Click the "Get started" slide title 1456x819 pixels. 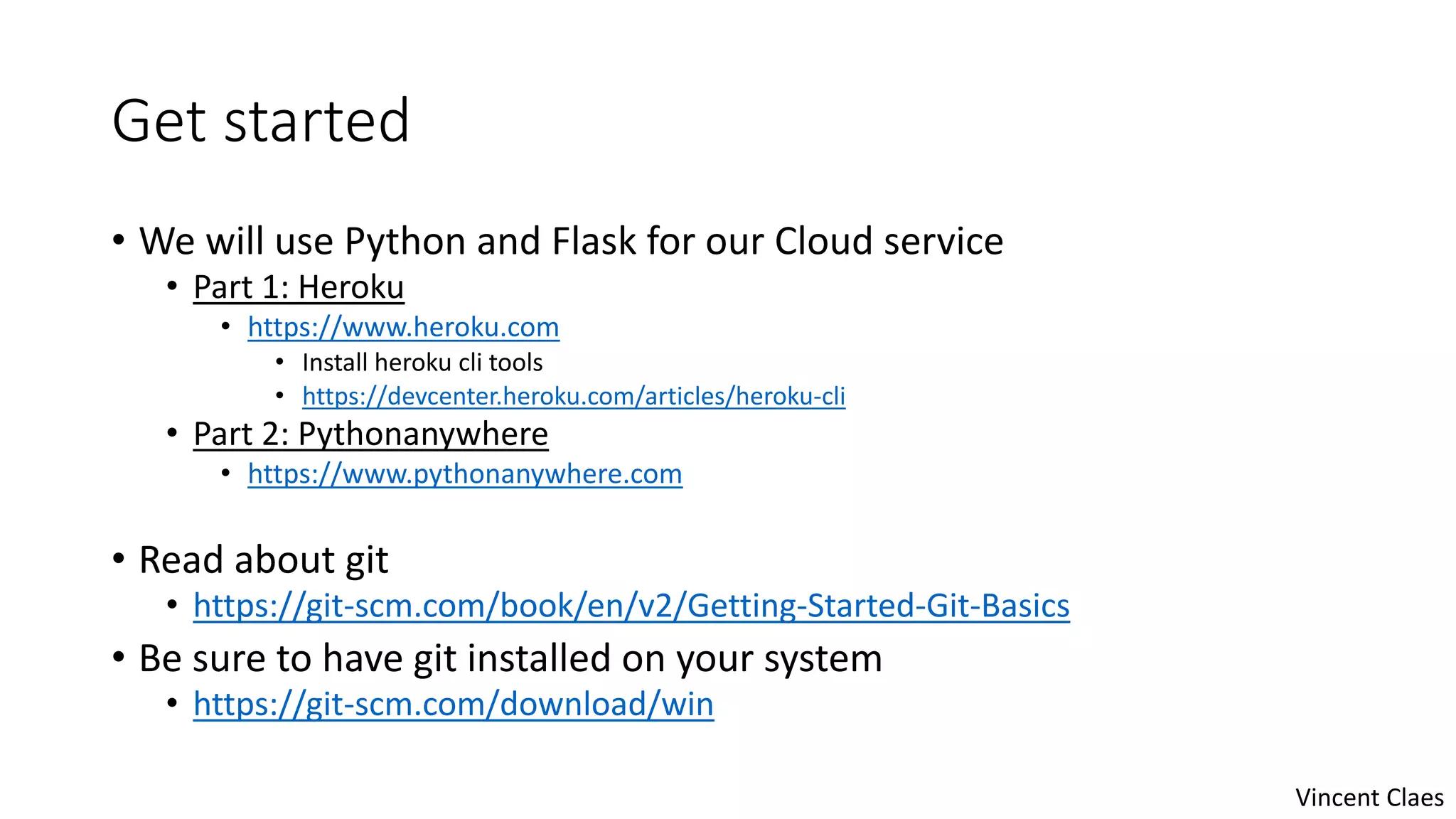260,121
